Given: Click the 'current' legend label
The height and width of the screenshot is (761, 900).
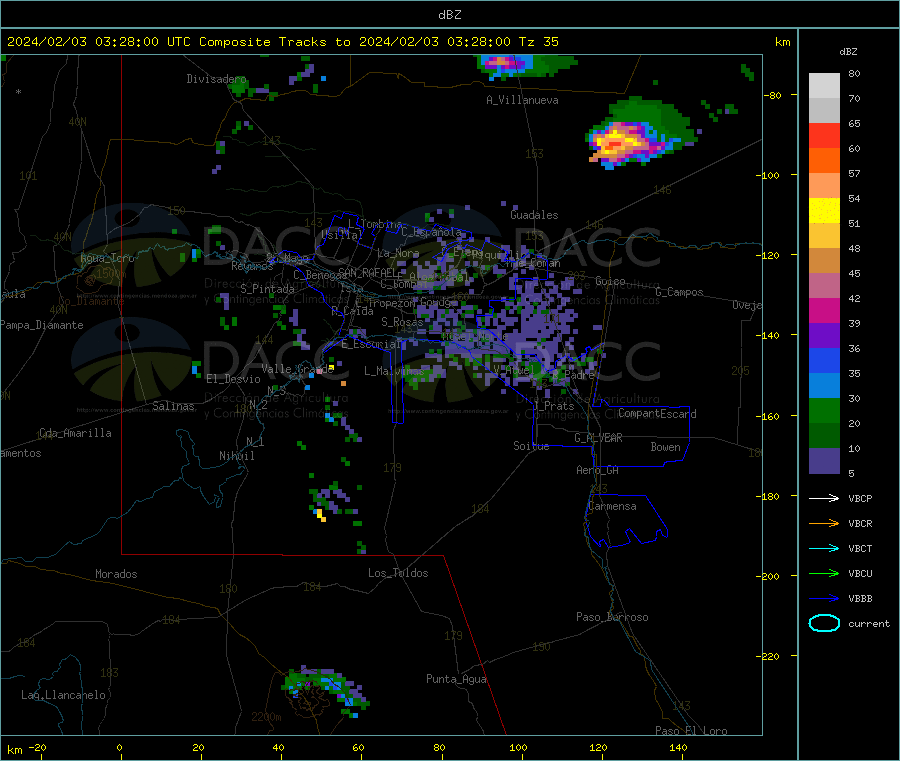Looking at the screenshot, I should (x=869, y=623).
